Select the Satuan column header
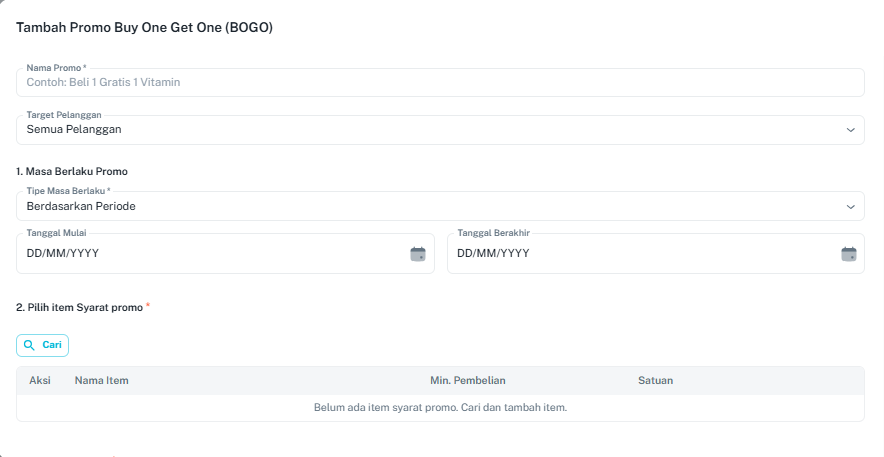Screen dimensions: 884x457 [655, 380]
